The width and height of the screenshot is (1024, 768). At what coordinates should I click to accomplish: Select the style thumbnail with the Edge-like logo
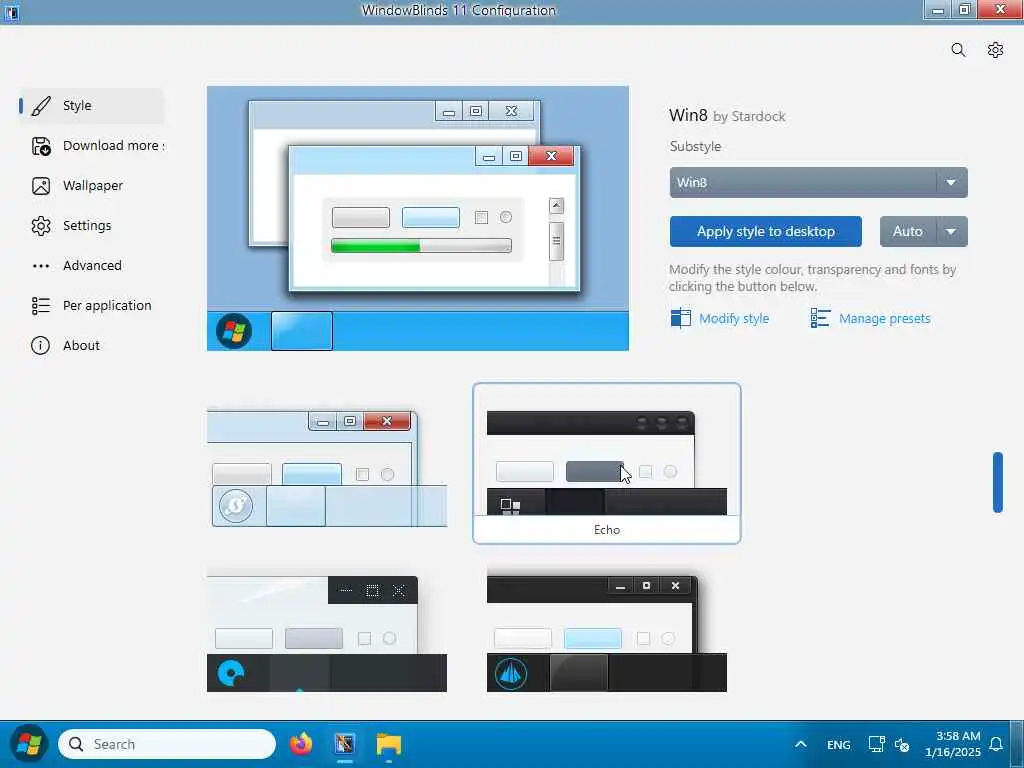click(327, 633)
